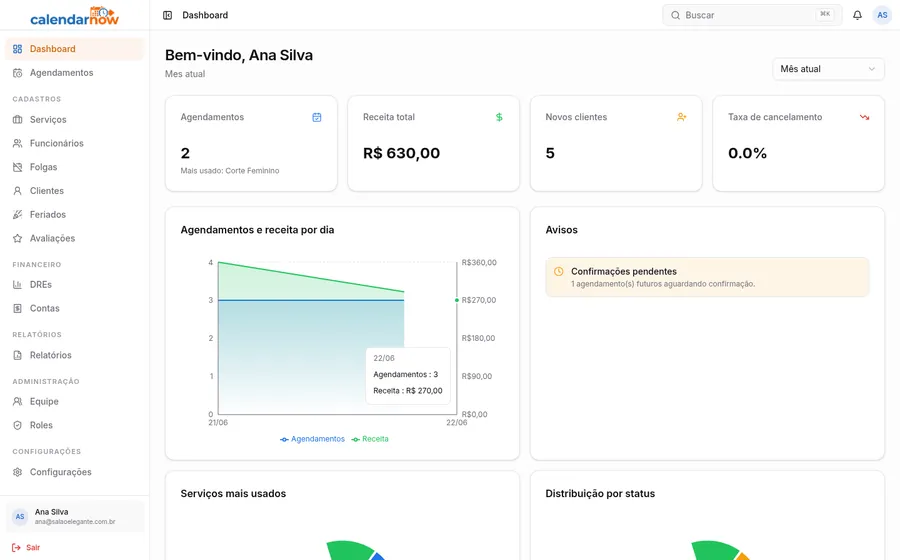Click the Folgas calendar-off icon
This screenshot has width=900, height=560.
tap(18, 167)
